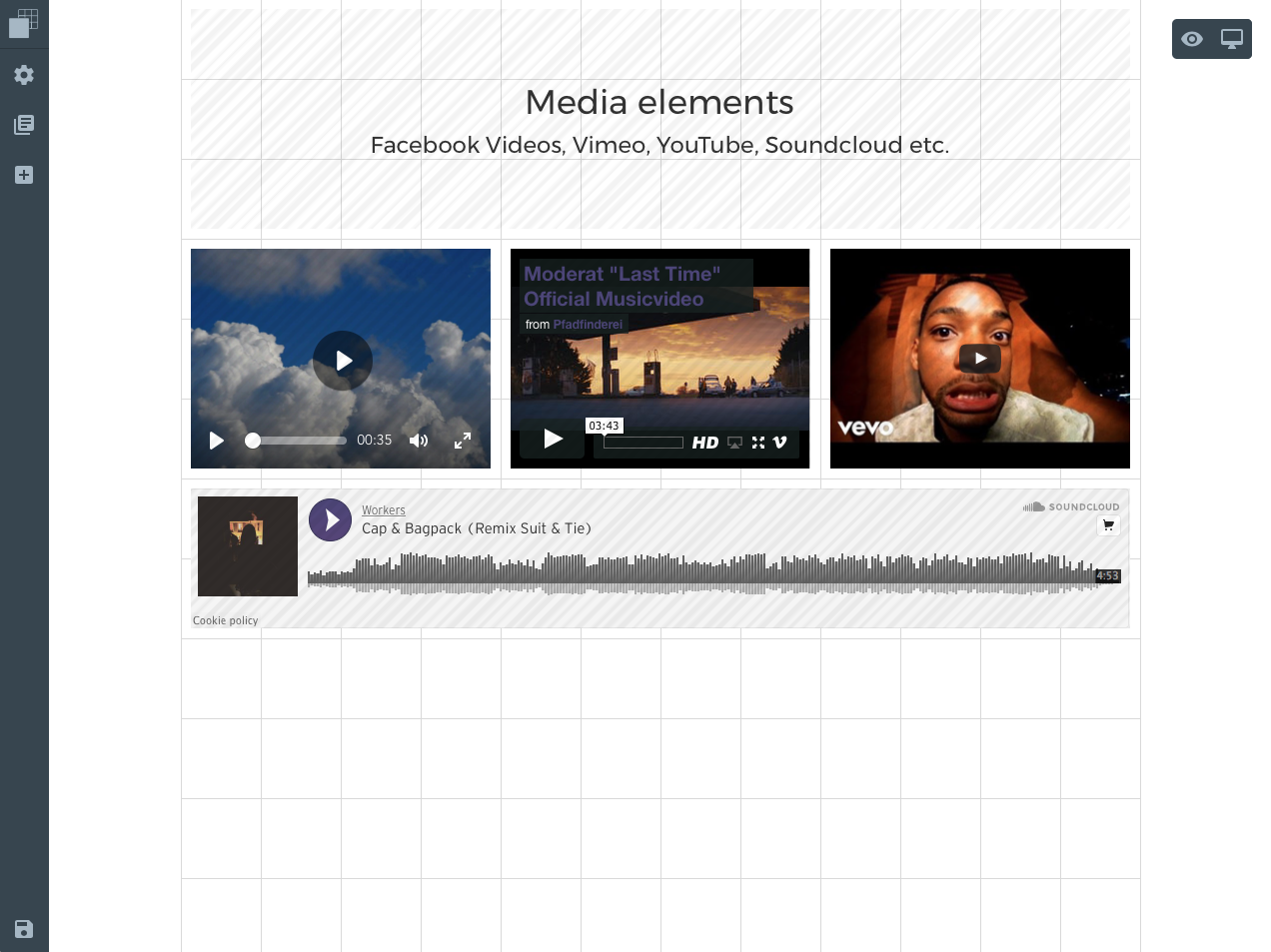This screenshot has width=1271, height=952.
Task: Play the SoundCloud track
Action: pos(330,520)
